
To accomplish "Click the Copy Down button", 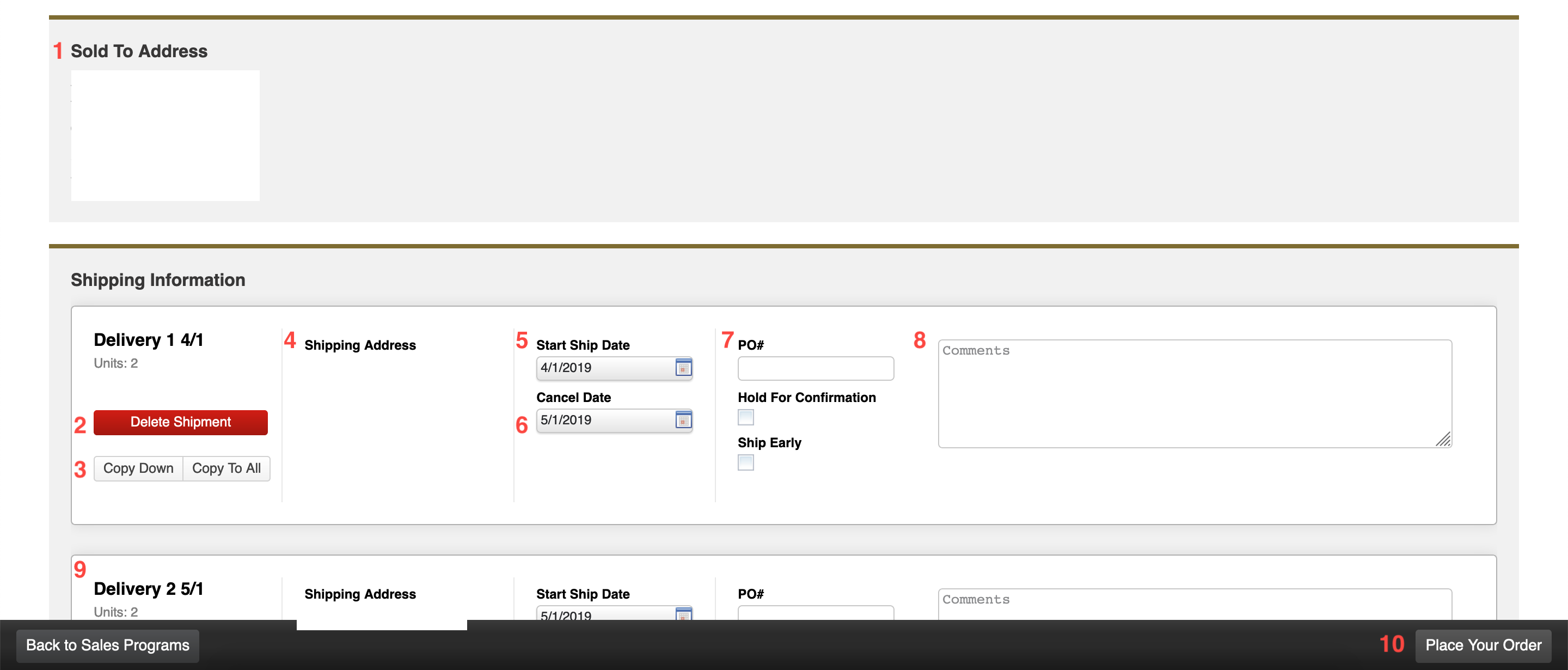I will click(138, 468).
